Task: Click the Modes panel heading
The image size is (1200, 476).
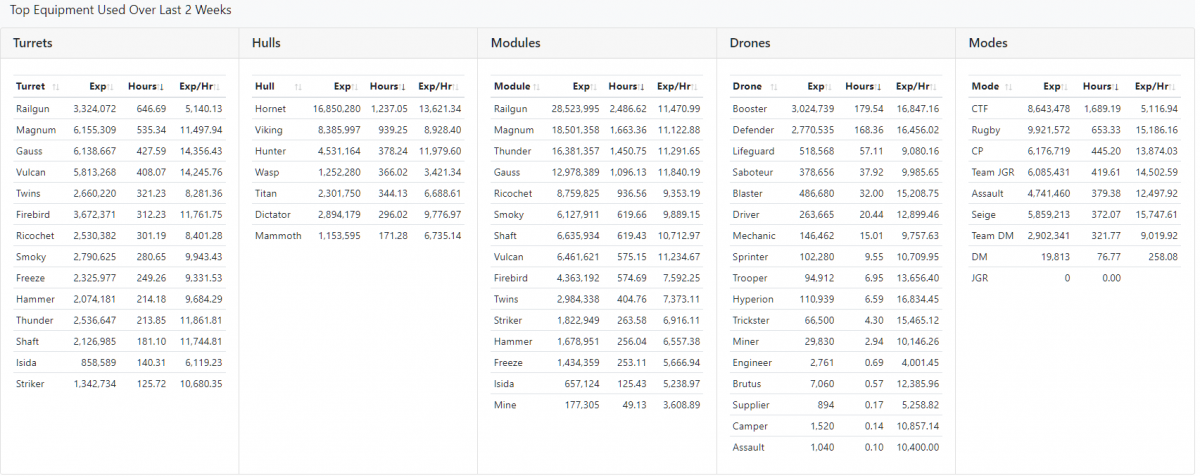Action: pos(987,43)
